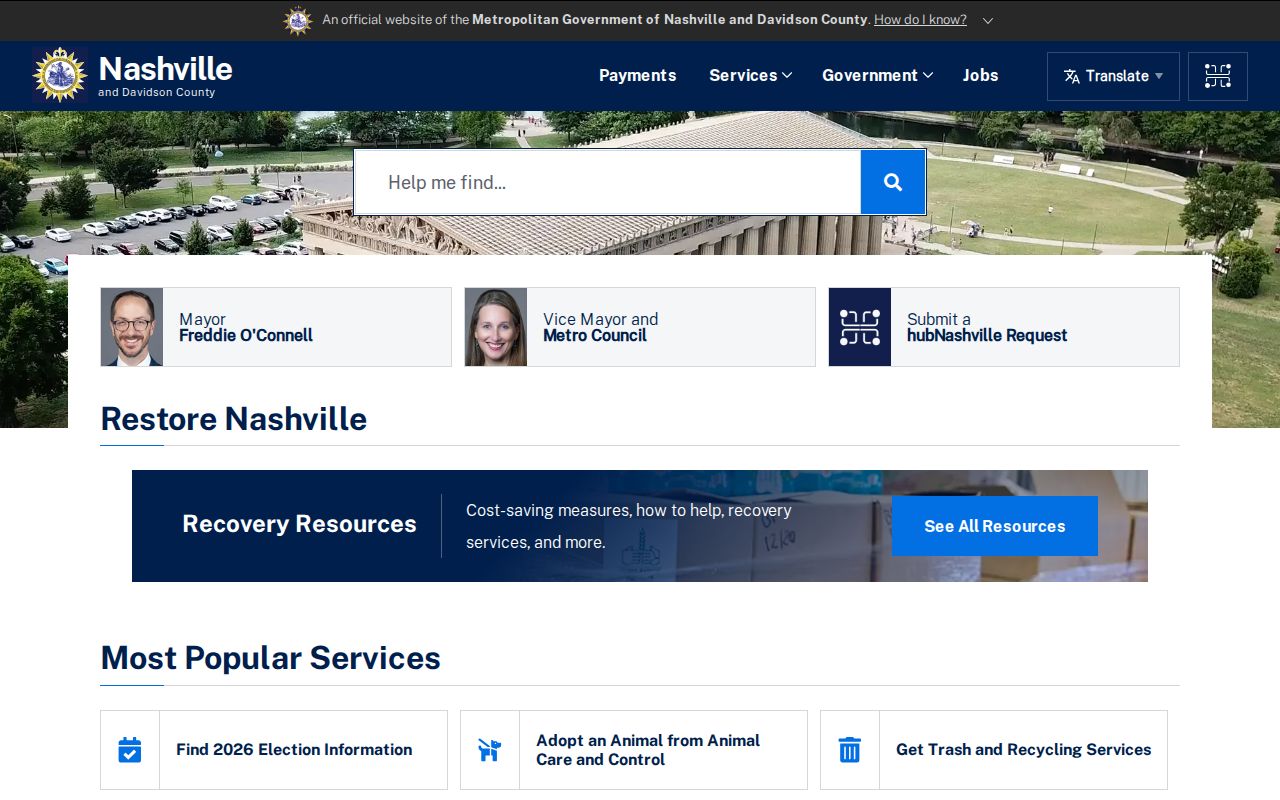Viewport: 1280px width, 800px height.
Task: Click the search magnifier button
Action: tap(893, 182)
